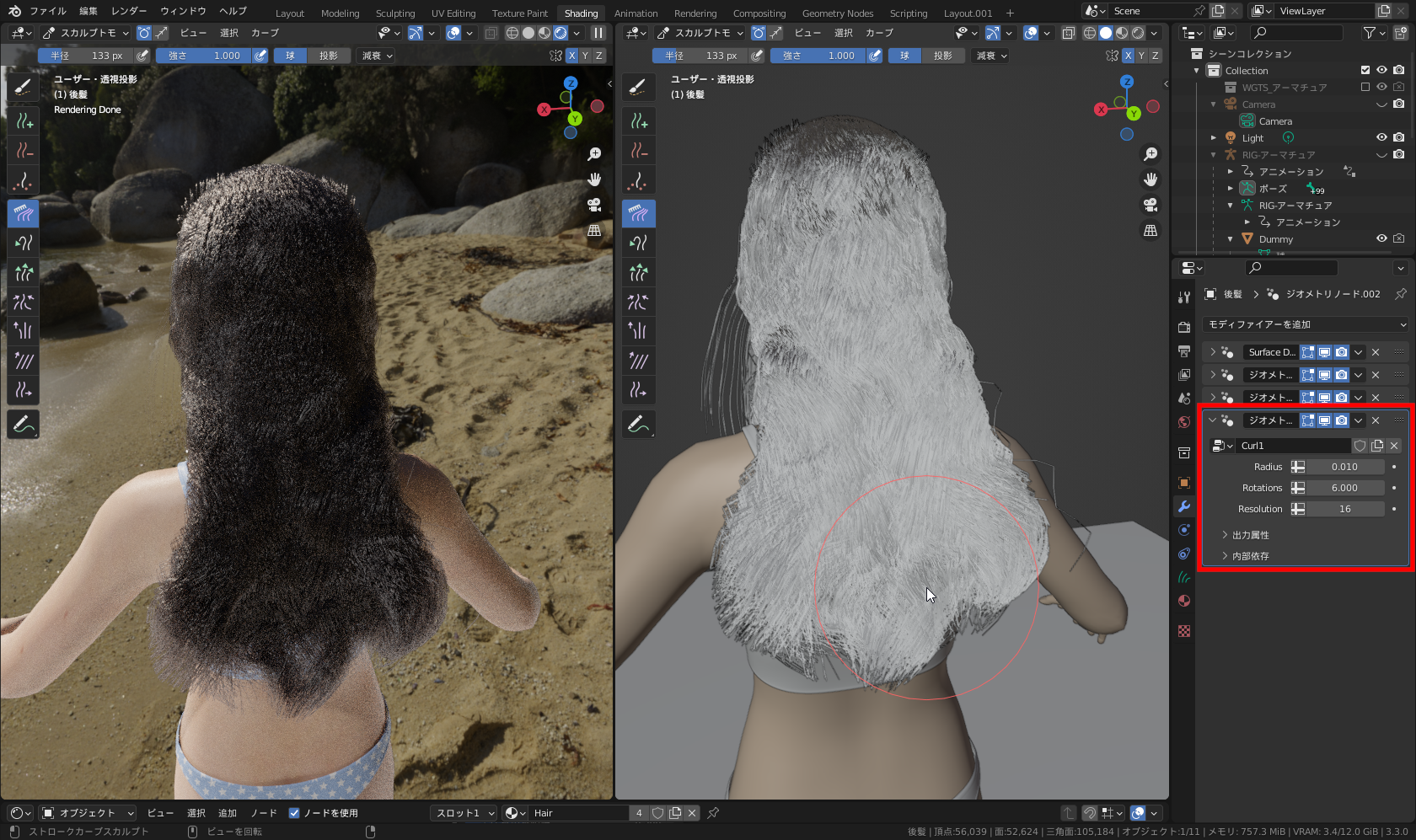This screenshot has height=840, width=1416.
Task: Select the Grow/Shrink brush in left viewport
Action: (24, 272)
